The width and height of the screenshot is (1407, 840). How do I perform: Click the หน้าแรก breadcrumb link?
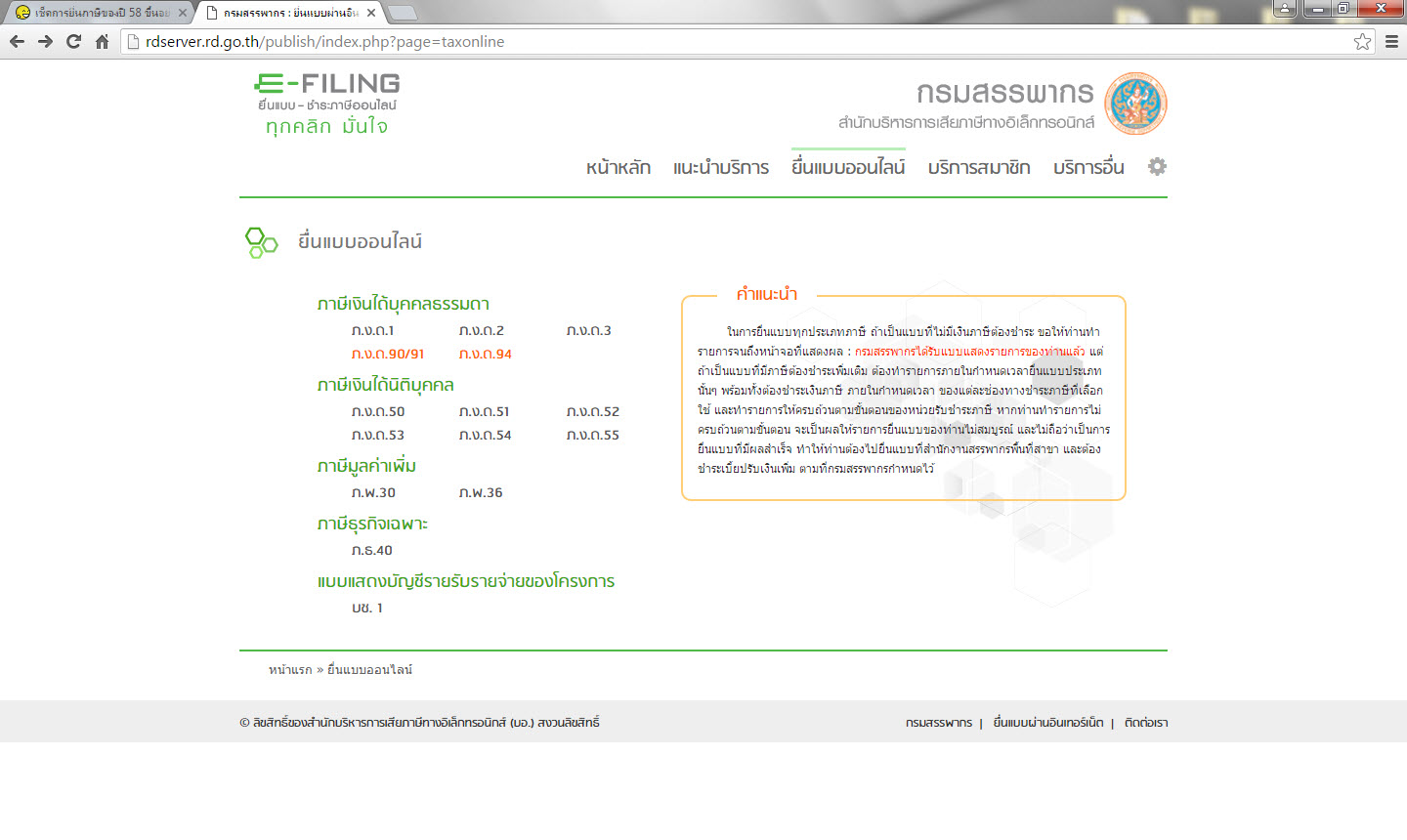pos(290,670)
